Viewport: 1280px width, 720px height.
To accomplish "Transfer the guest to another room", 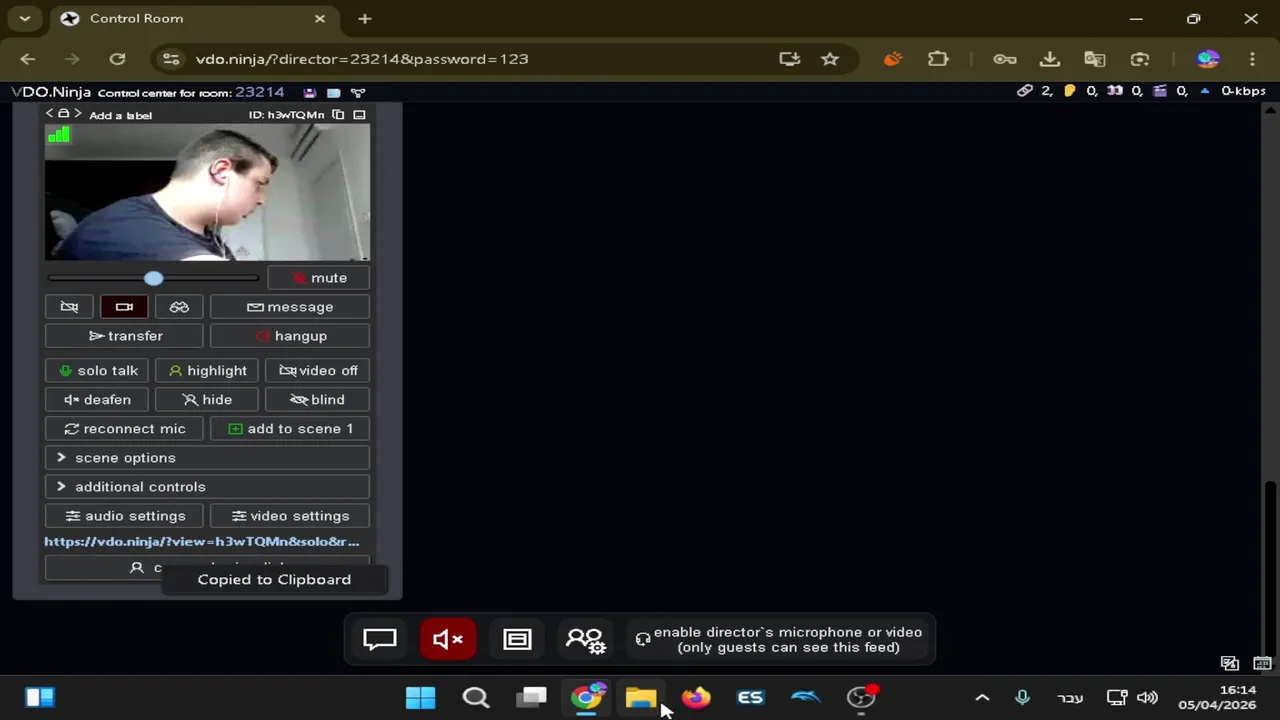I will coord(125,336).
